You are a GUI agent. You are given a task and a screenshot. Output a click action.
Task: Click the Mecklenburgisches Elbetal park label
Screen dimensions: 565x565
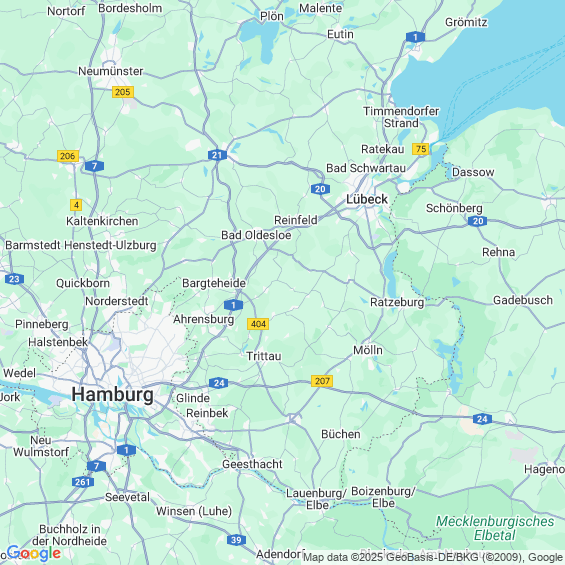point(495,528)
